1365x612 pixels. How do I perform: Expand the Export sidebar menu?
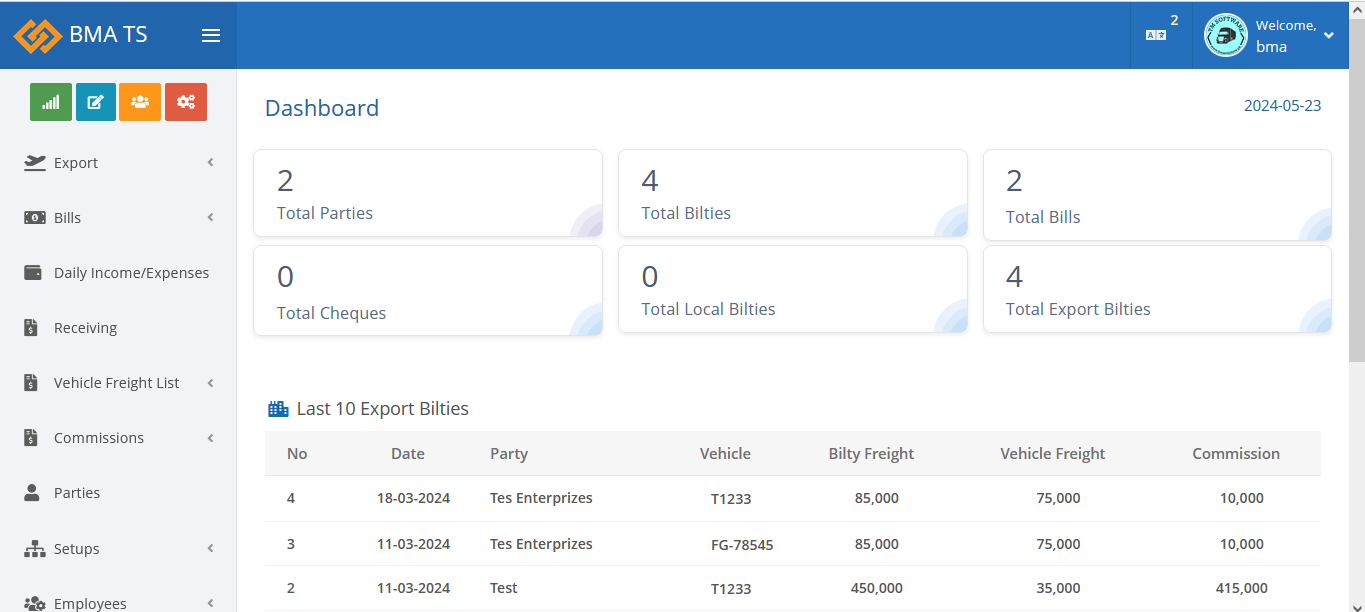click(x=118, y=163)
